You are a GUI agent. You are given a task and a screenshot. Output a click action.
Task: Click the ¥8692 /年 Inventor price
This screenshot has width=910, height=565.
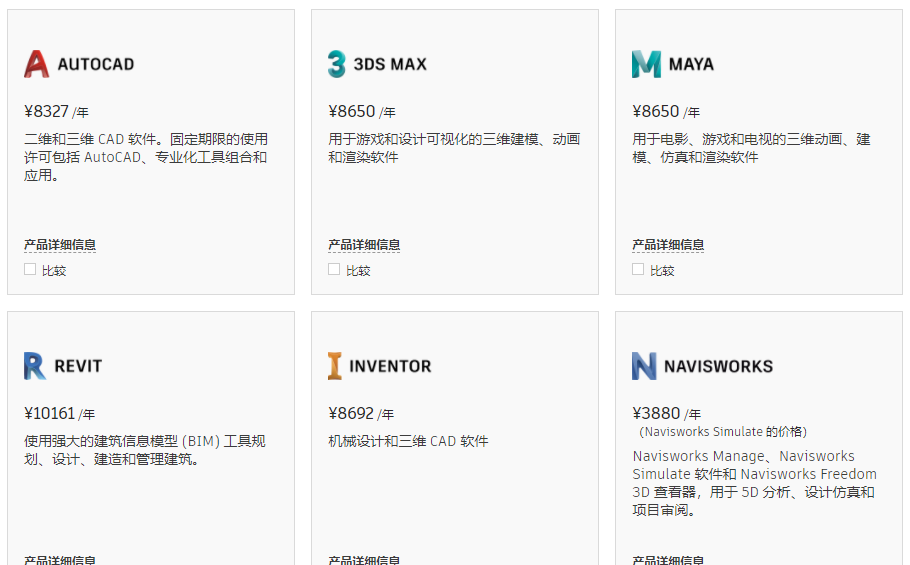point(361,414)
